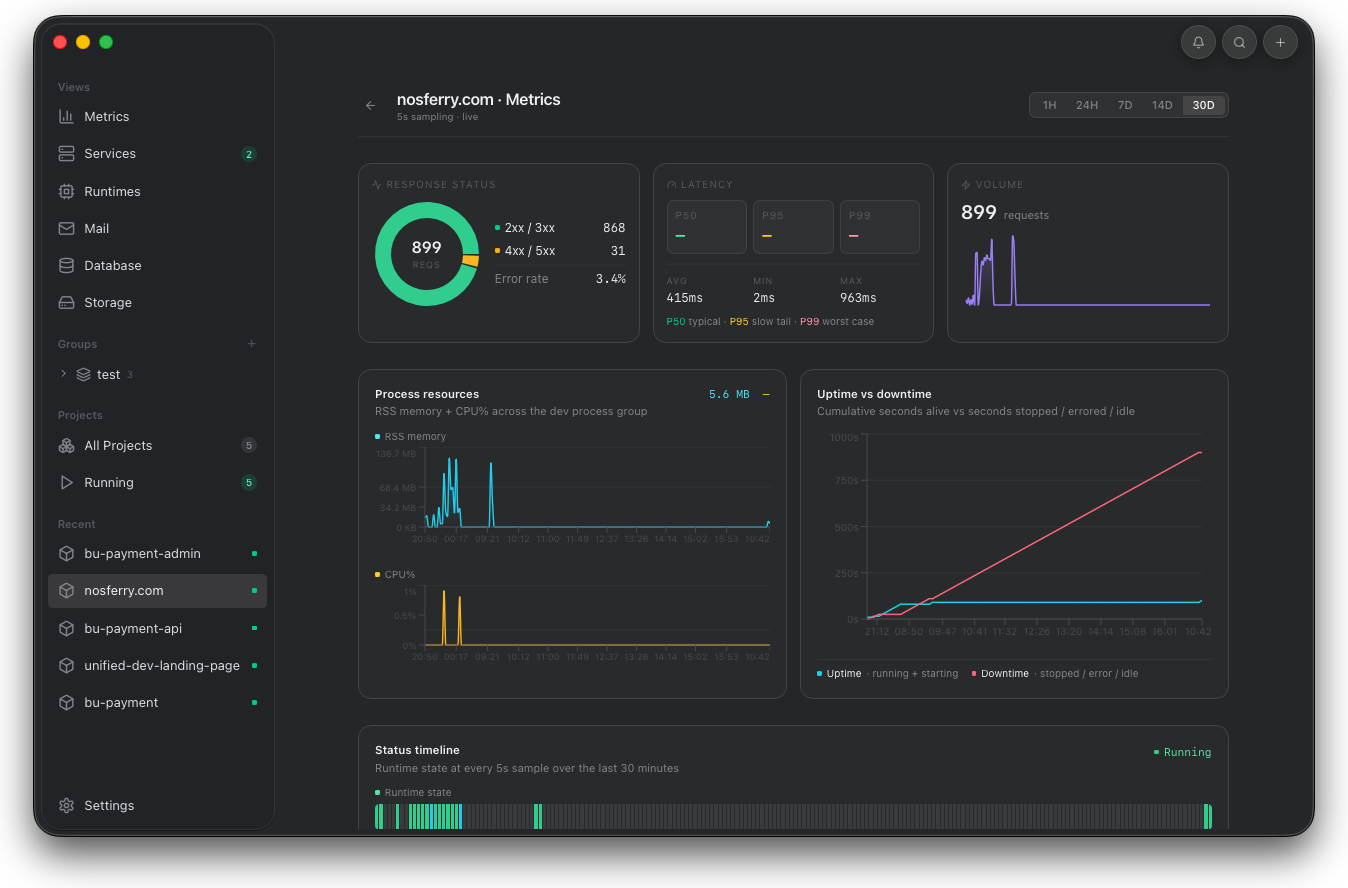Image resolution: width=1348 pixels, height=888 pixels.
Task: Click the 899 REQS donut center
Action: tap(427, 253)
